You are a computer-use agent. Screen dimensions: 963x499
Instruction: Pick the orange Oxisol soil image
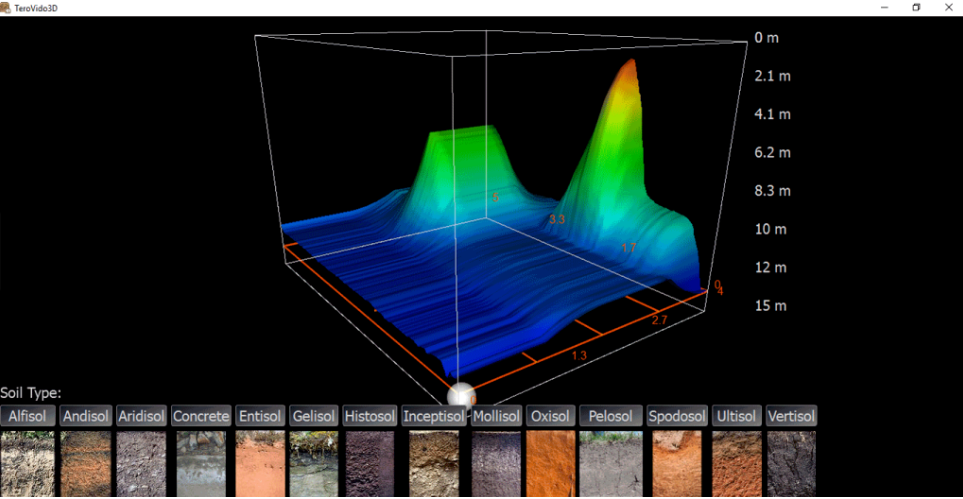(x=550, y=464)
